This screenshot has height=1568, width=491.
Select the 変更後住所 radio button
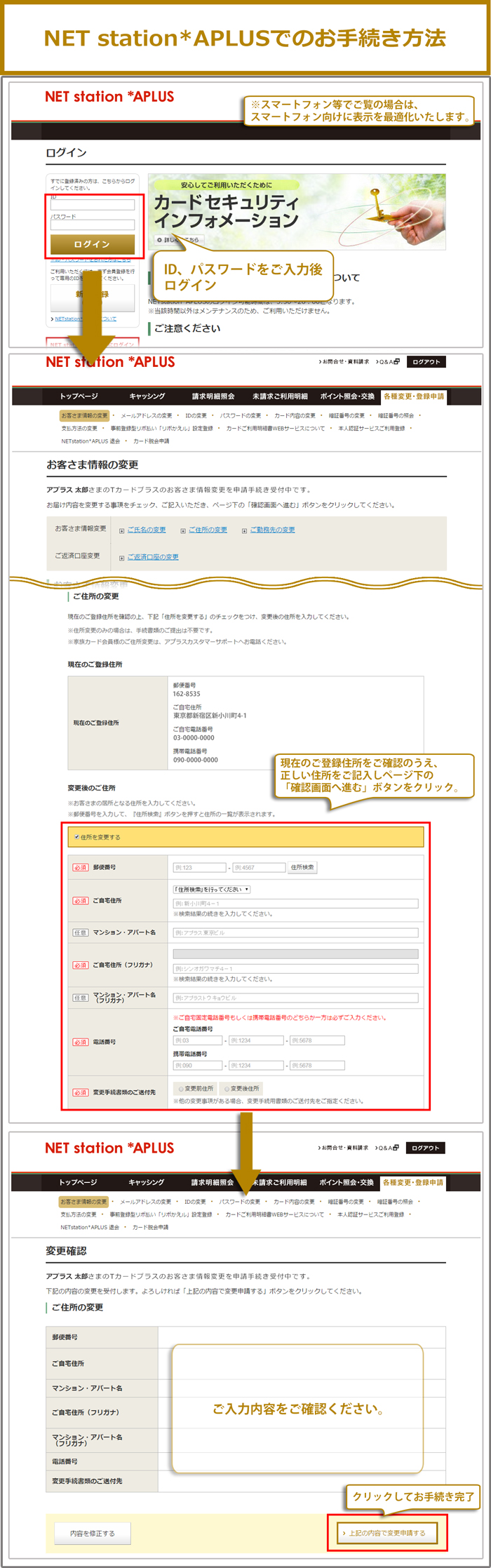227,1089
